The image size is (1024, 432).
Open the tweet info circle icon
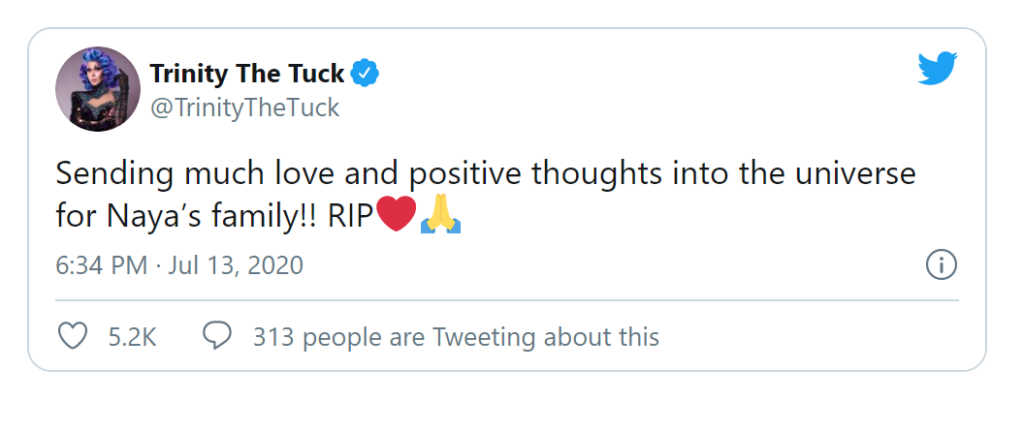[942, 264]
